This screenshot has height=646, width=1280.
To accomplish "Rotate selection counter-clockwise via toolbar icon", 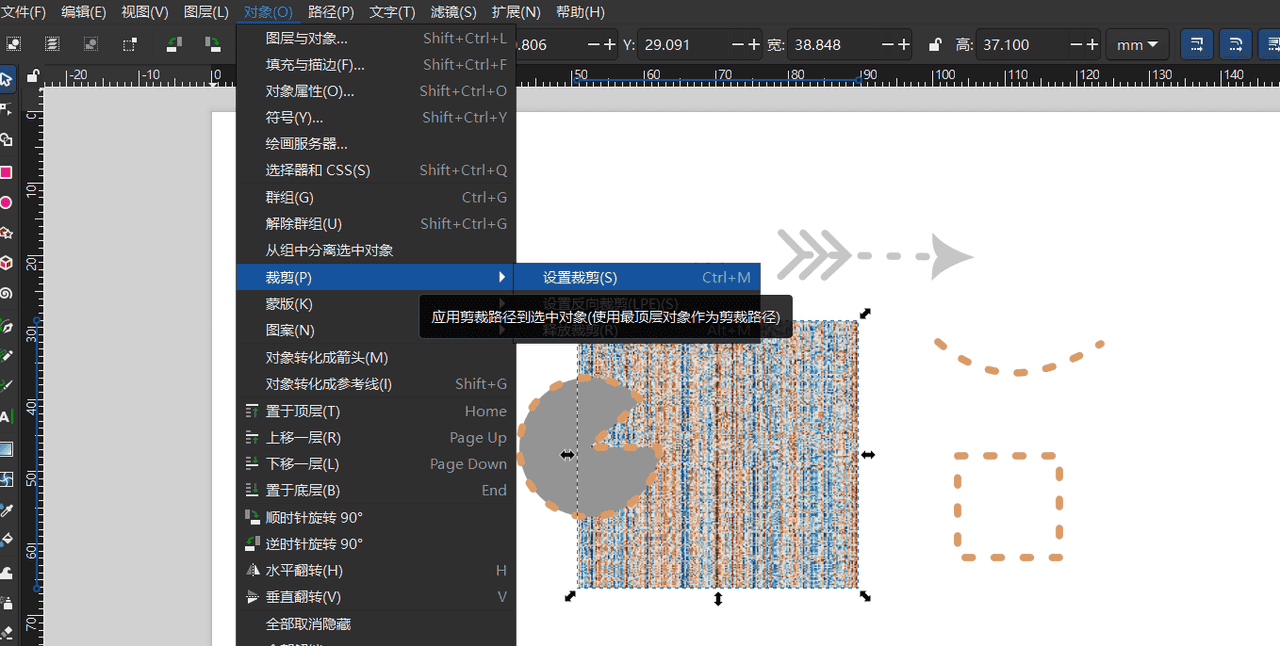I will 174,44.
